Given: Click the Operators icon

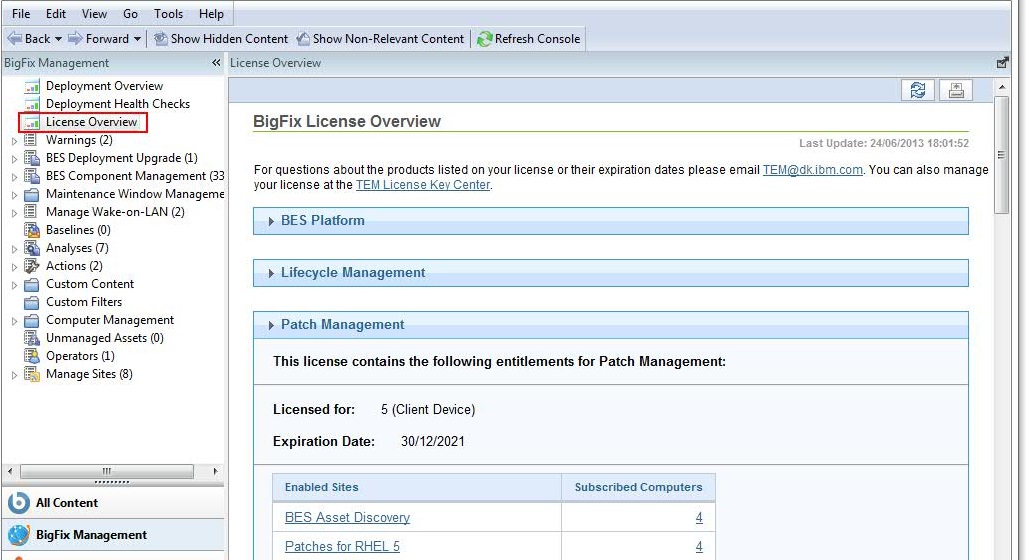Looking at the screenshot, I should (x=32, y=356).
